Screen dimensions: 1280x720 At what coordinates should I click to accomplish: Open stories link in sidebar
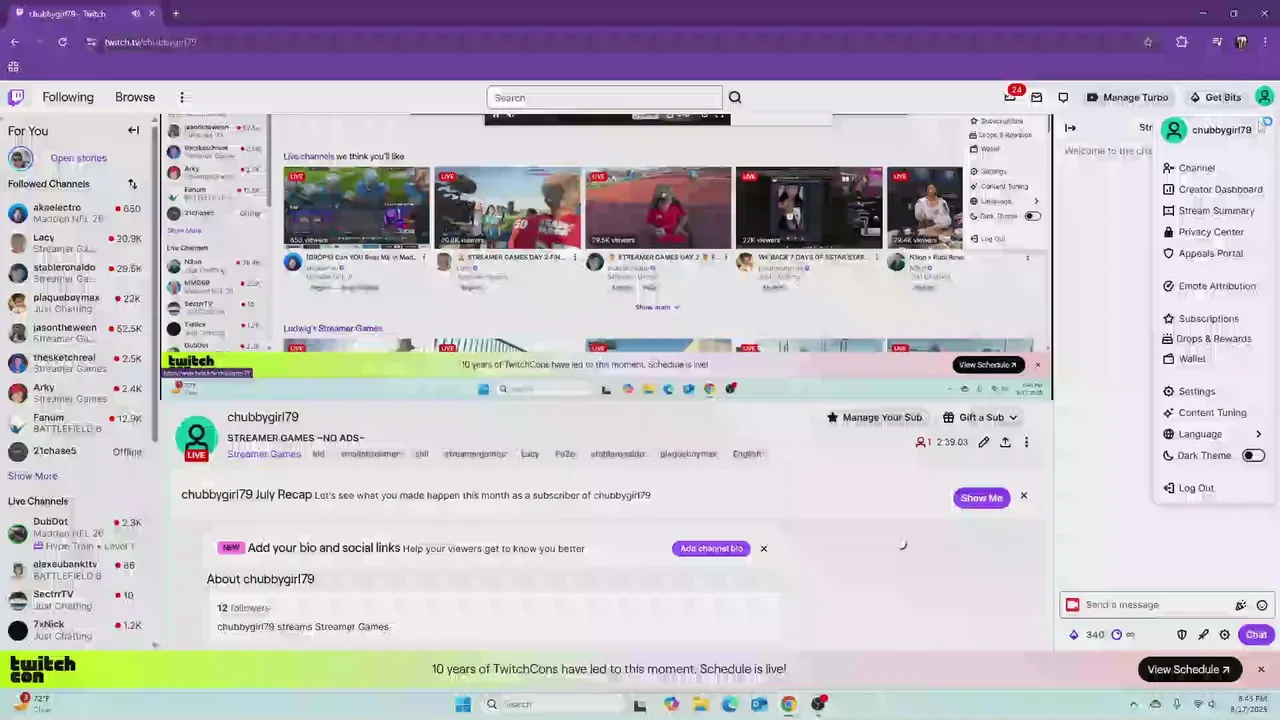pyautogui.click(x=78, y=158)
